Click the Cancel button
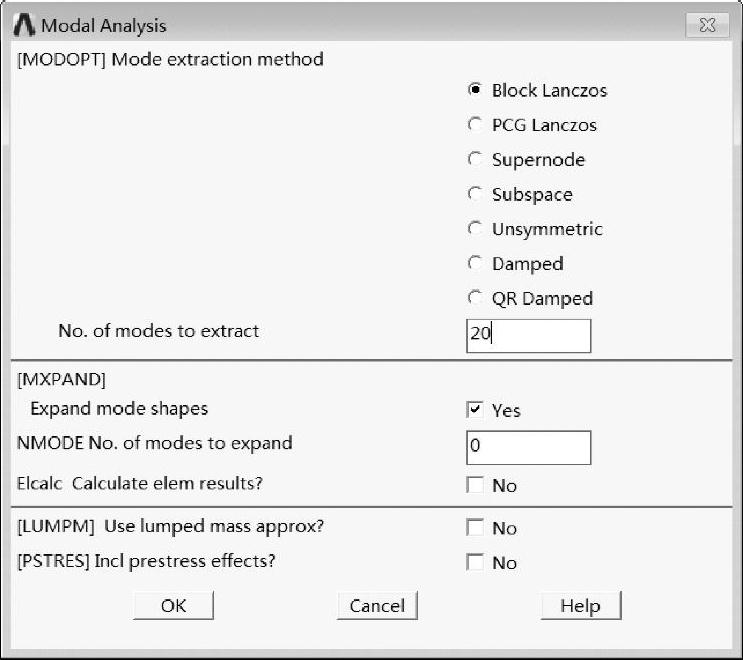This screenshot has height=660, width=743. [x=377, y=606]
